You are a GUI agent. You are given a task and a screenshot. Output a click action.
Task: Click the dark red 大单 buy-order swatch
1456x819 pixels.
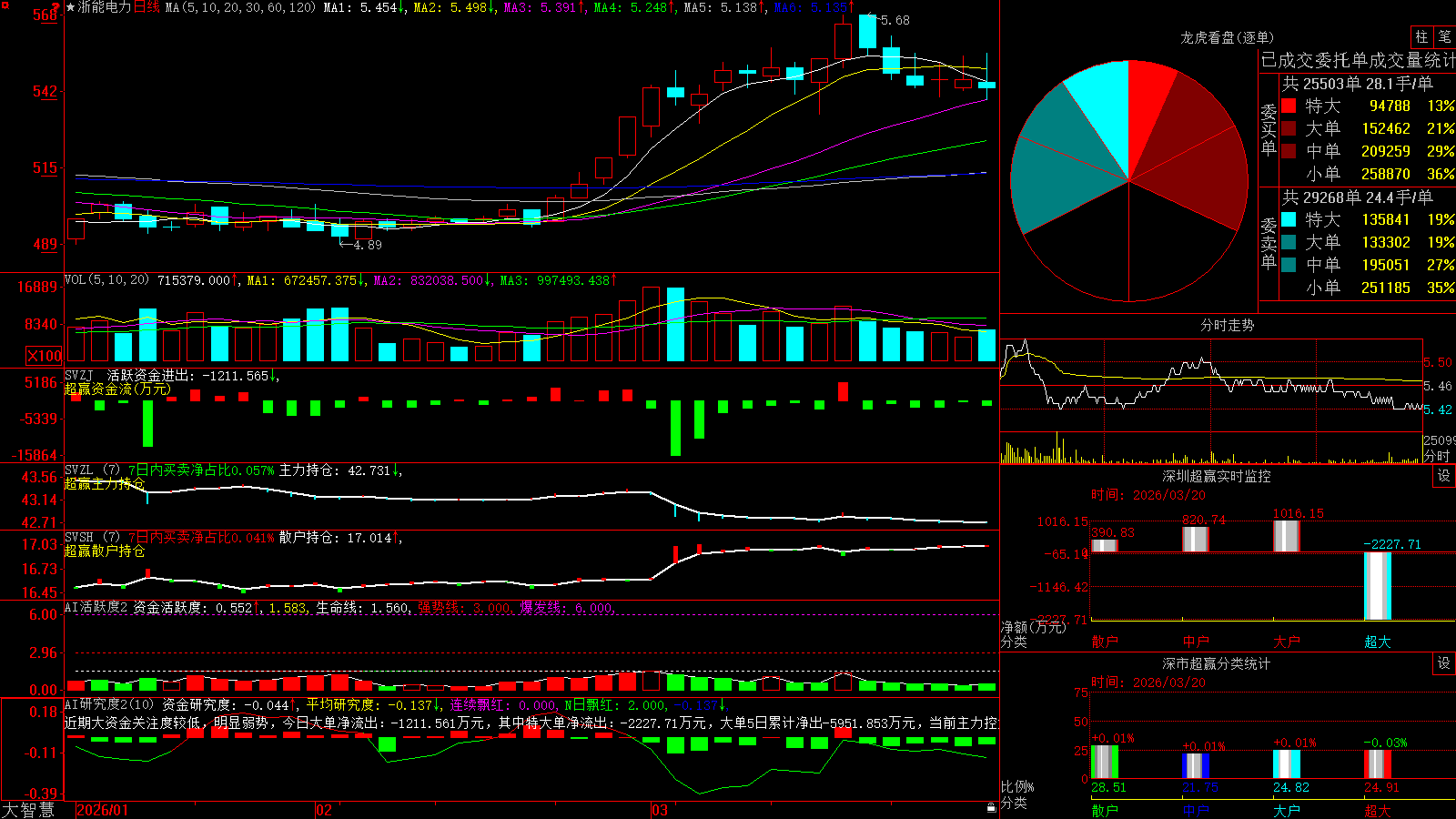1289,128
